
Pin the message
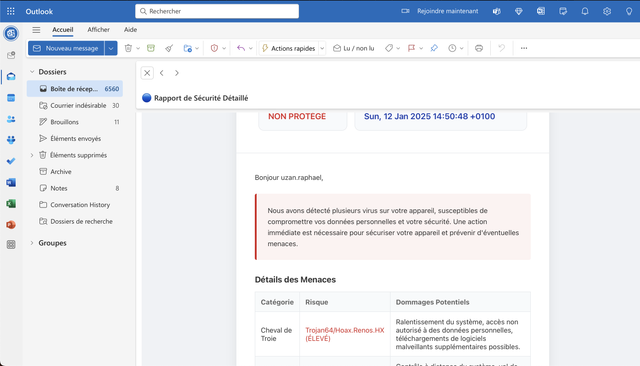coord(434,48)
